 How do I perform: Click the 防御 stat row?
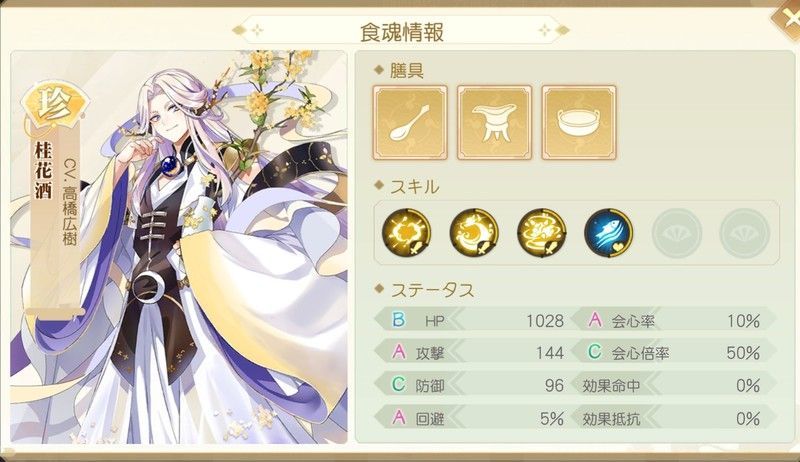pos(471,385)
